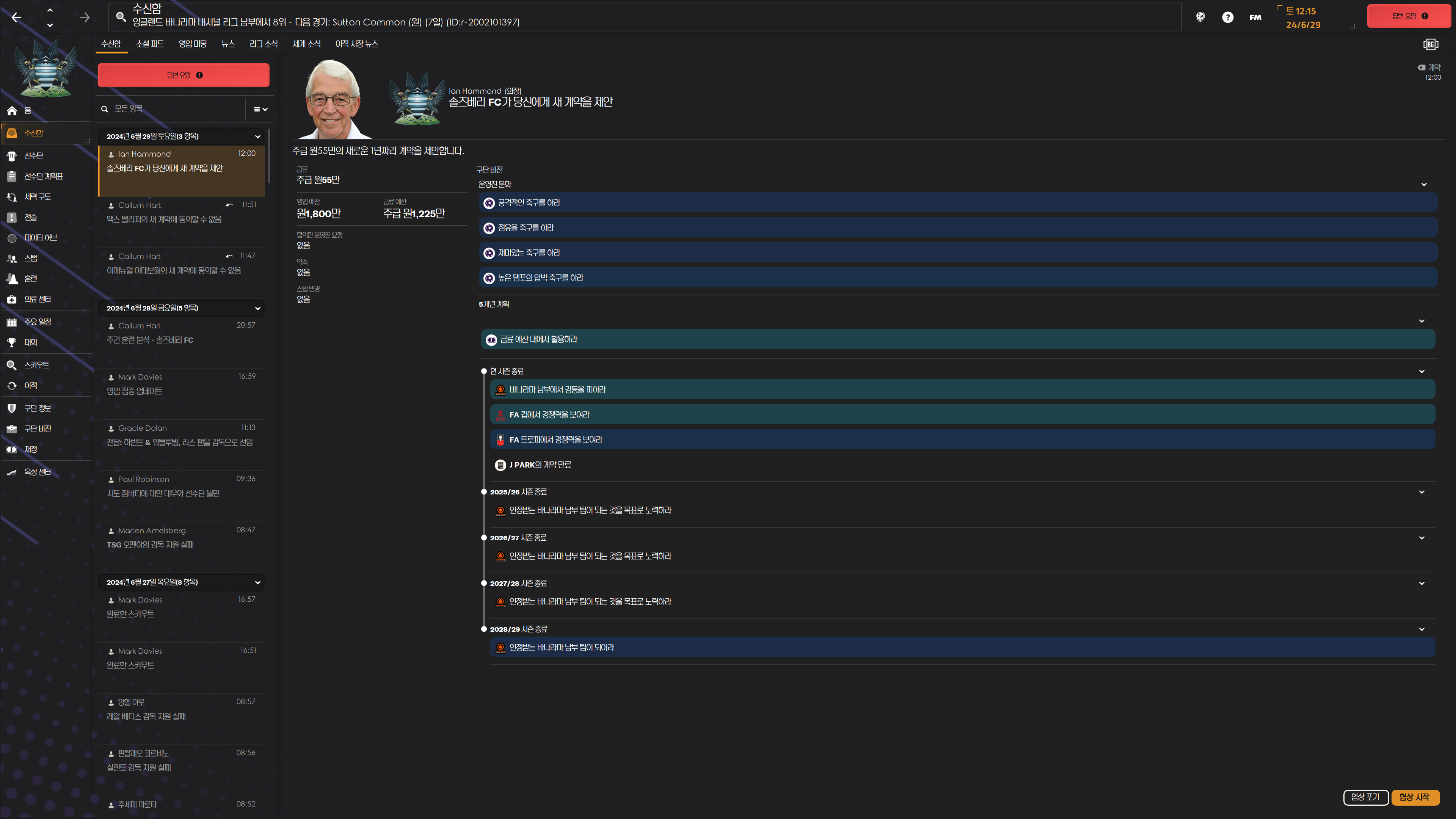Open the 스카우트 sidebar item
This screenshot has height=819, width=1456.
click(36, 365)
